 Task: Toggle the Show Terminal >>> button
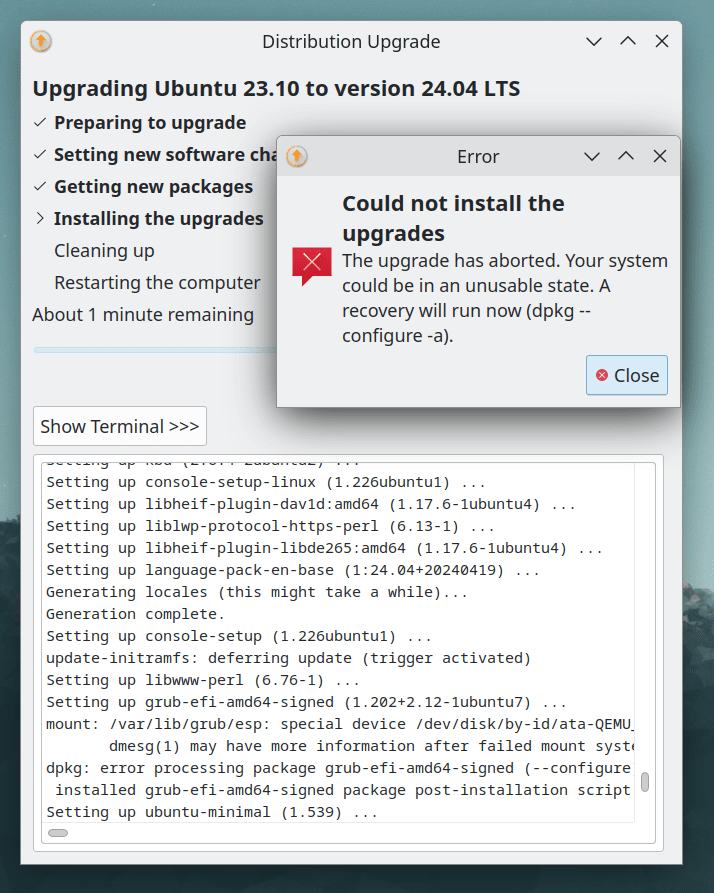[x=120, y=427]
